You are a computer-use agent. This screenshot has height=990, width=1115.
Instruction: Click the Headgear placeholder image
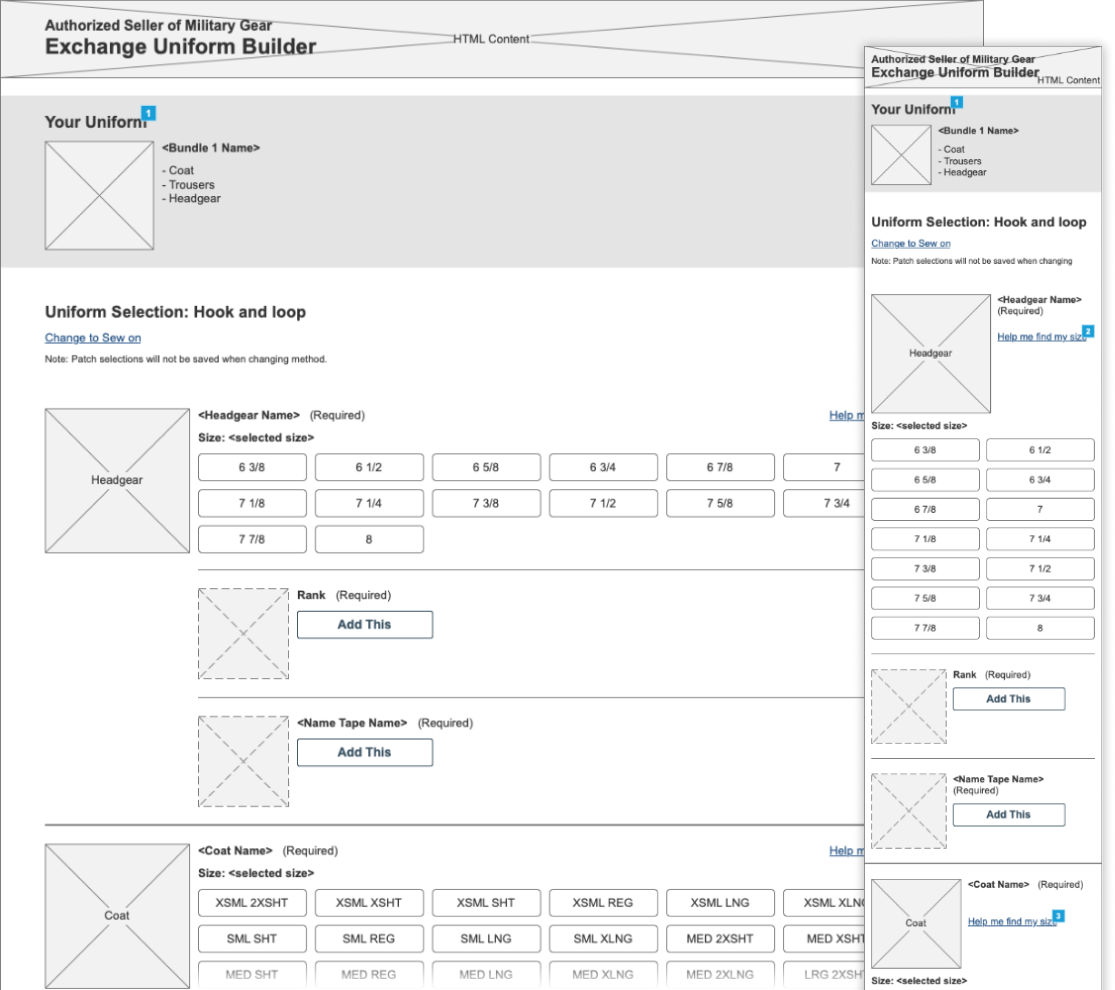(116, 480)
